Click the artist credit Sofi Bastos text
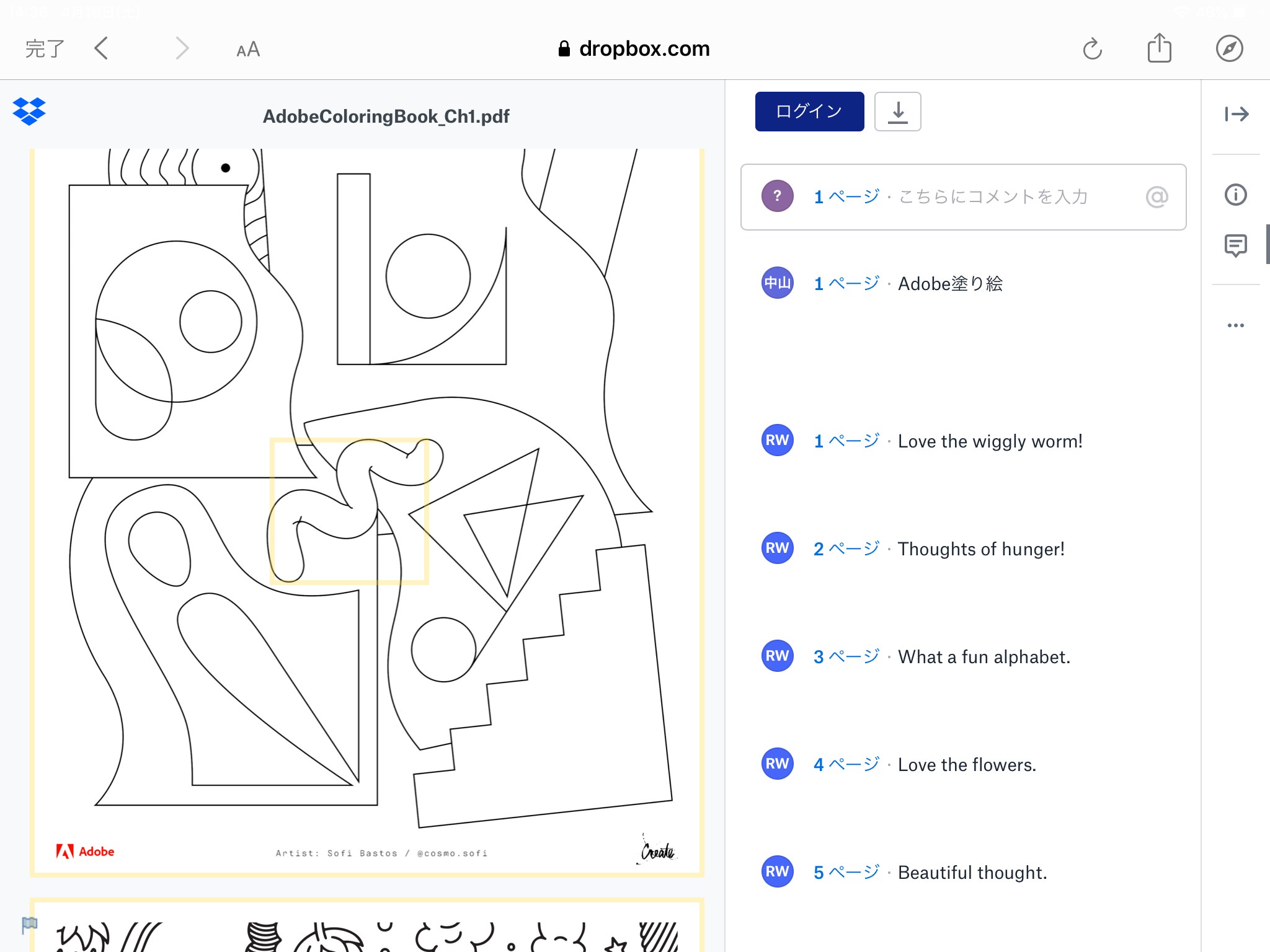Viewport: 1270px width, 952px height. 381,853
